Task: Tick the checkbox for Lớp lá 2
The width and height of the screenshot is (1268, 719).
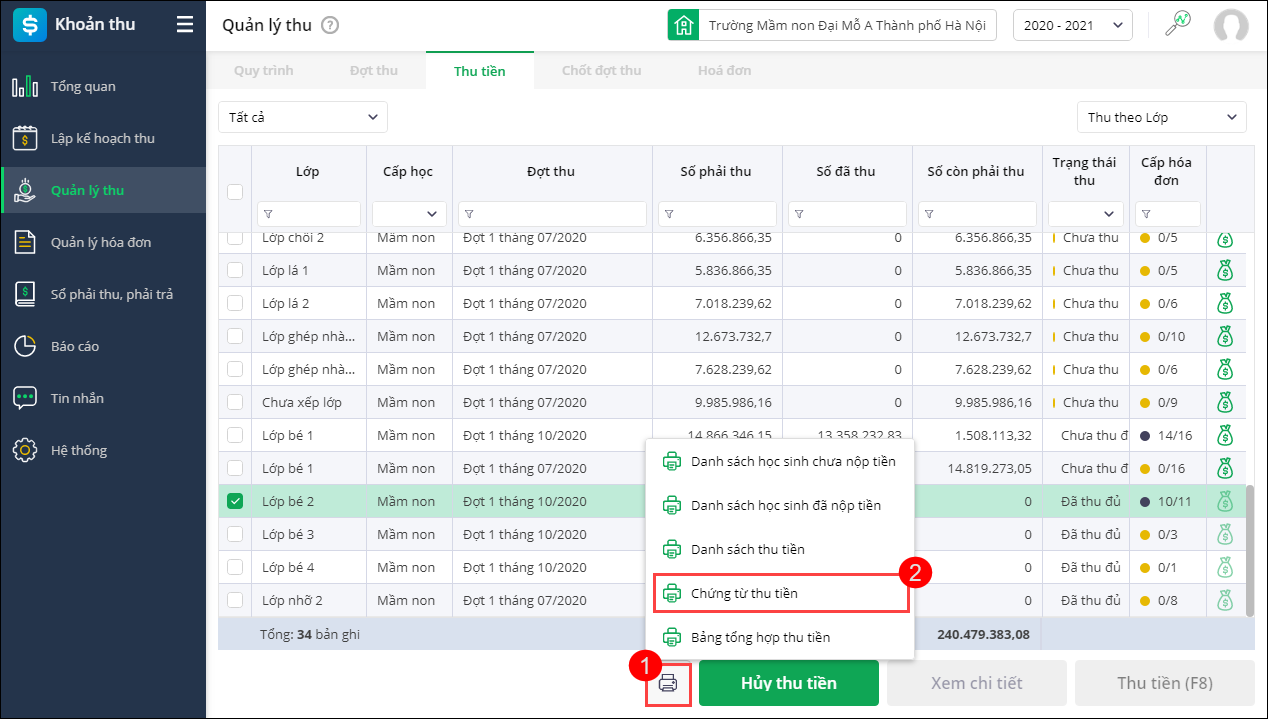Action: tap(235, 303)
